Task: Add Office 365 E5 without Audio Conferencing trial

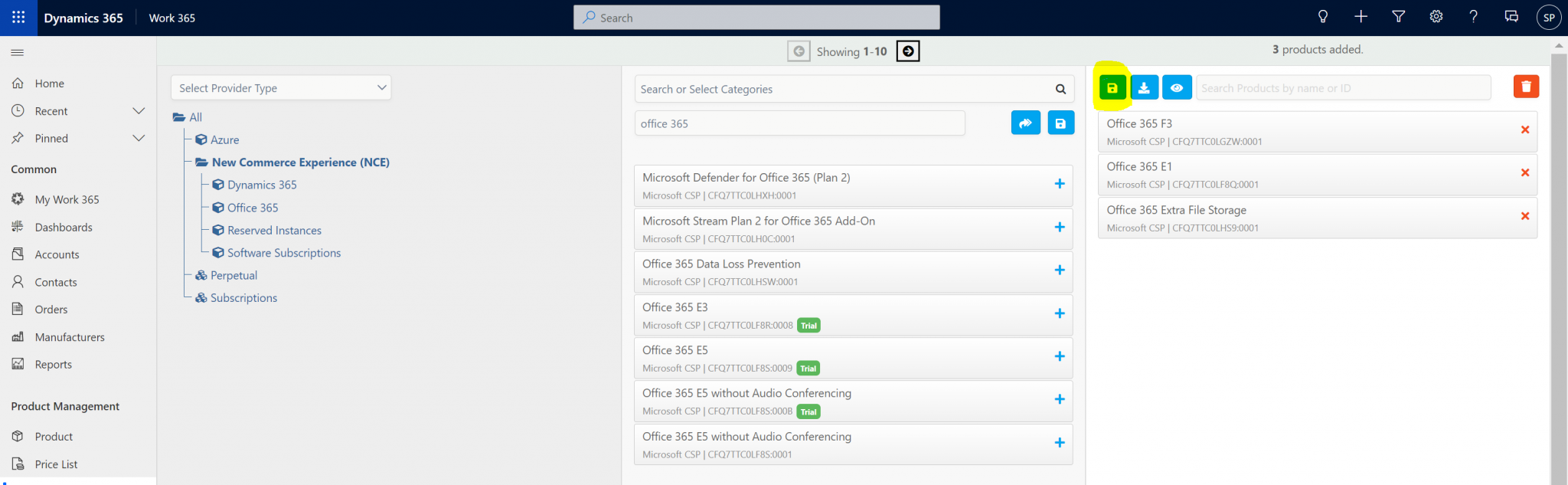Action: click(x=1060, y=399)
